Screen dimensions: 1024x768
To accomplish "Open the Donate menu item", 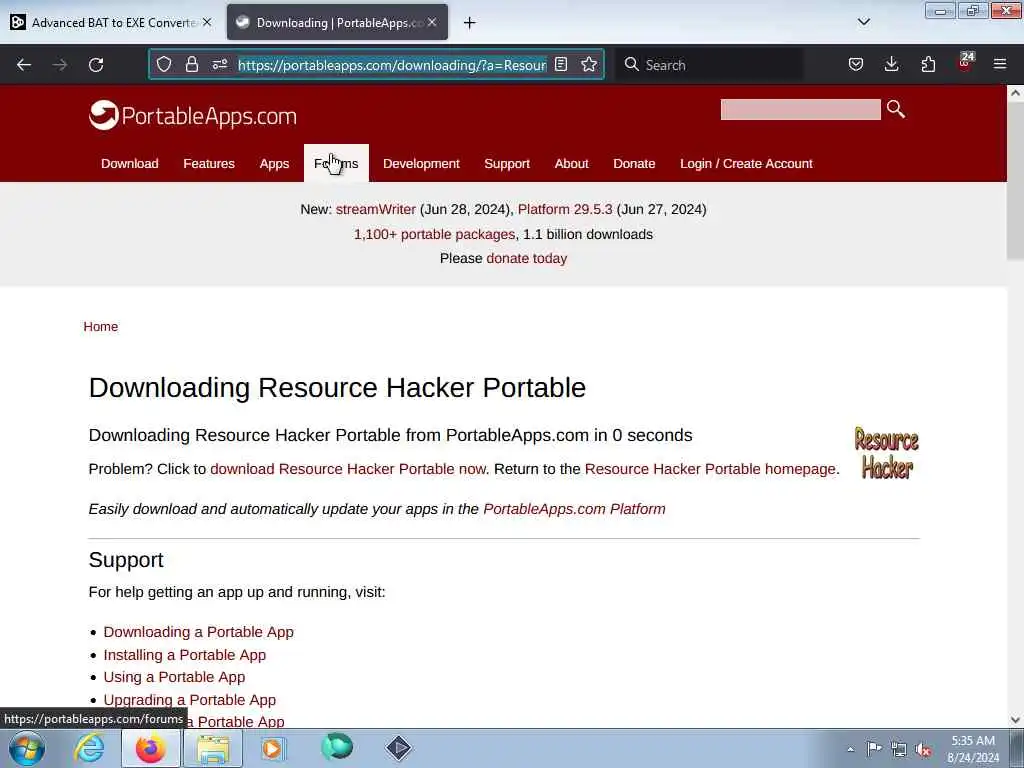I will 634,163.
